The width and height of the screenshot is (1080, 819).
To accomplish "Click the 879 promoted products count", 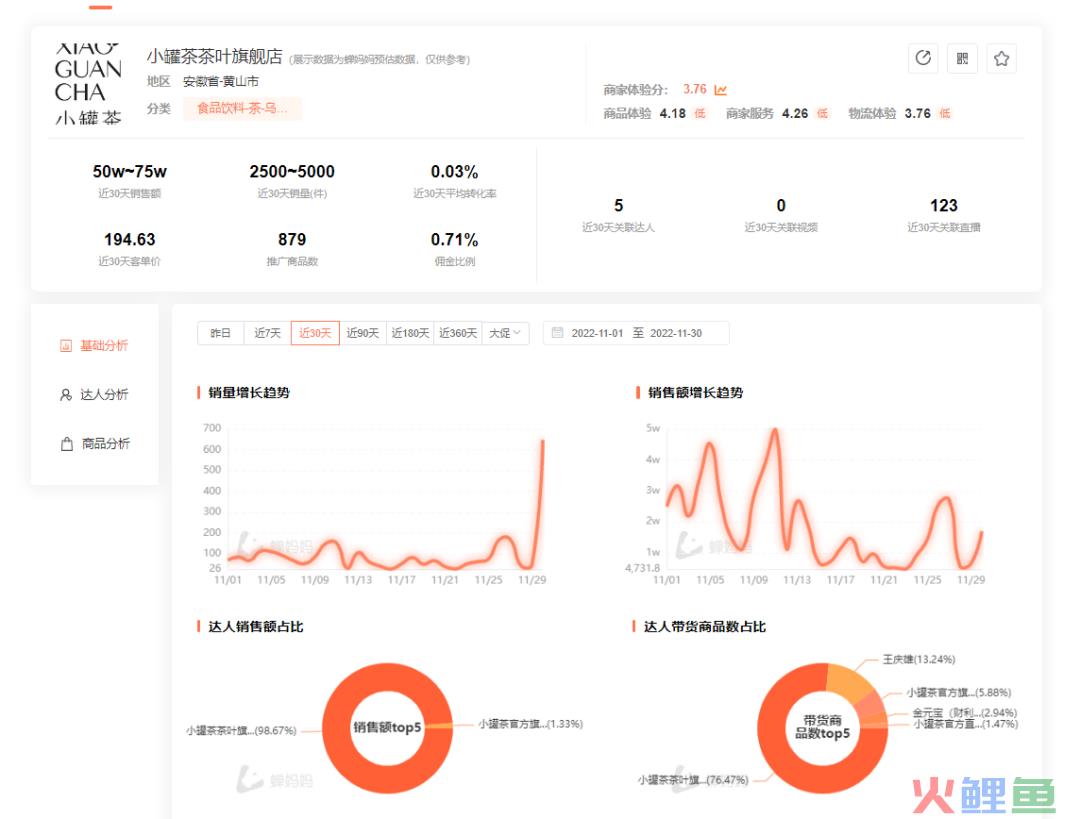I will 292,240.
